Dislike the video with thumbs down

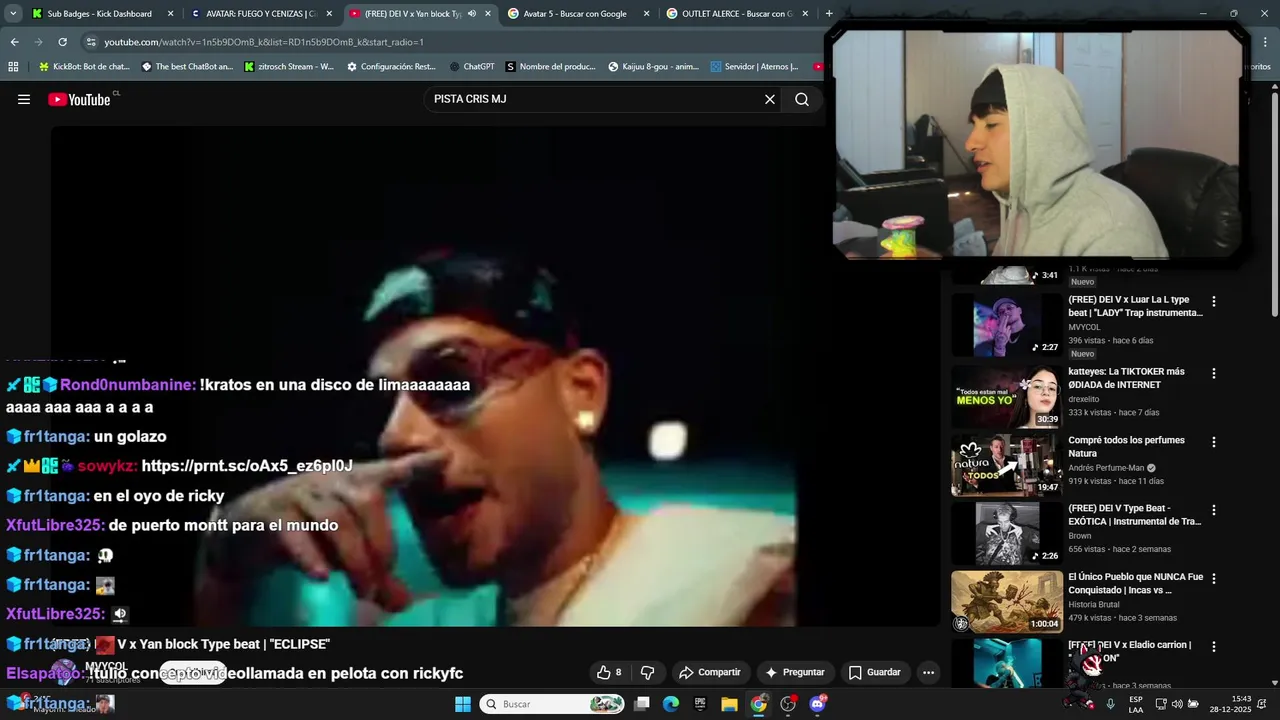tap(647, 672)
